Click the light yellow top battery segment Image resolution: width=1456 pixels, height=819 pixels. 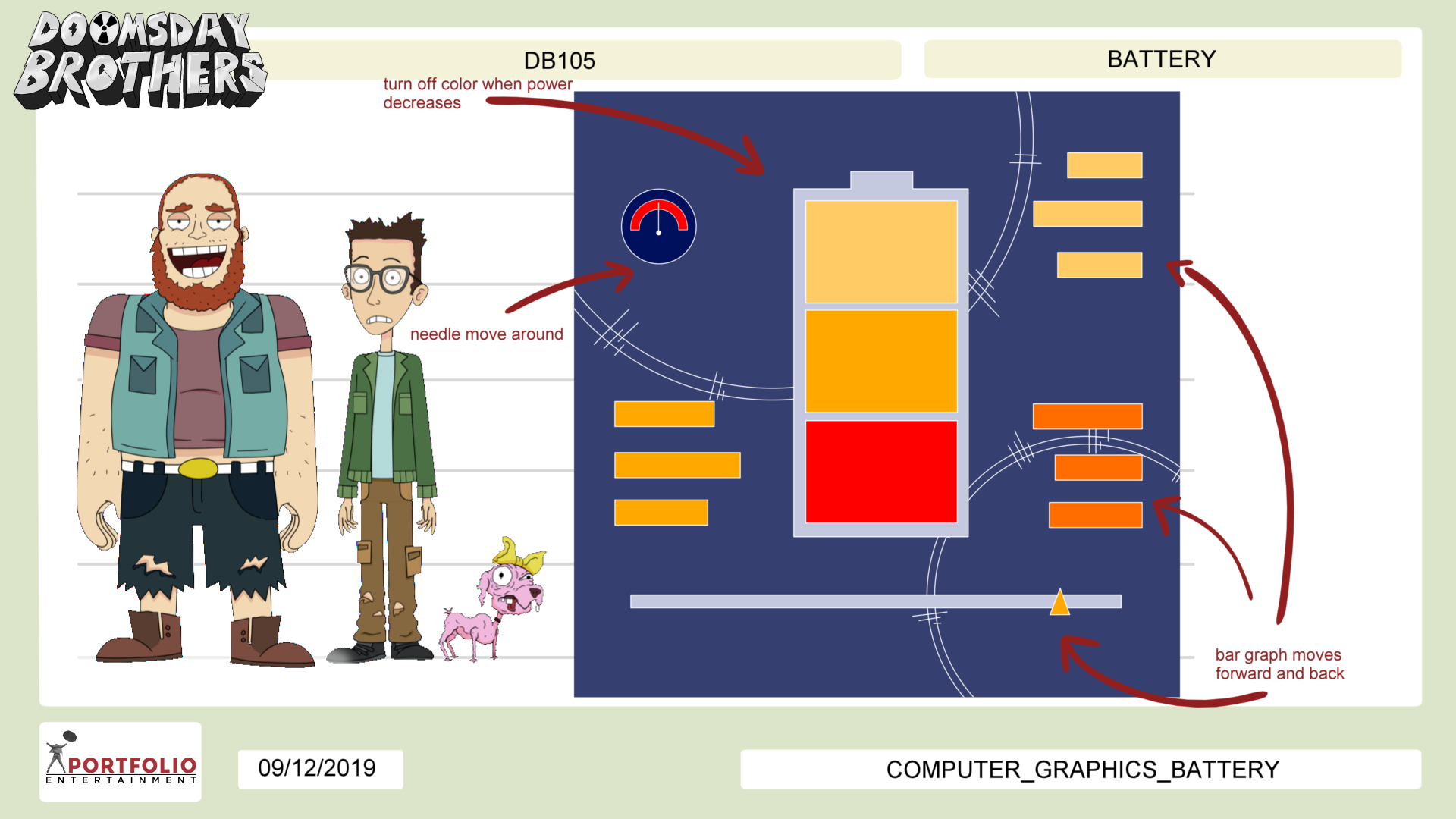tap(881, 252)
